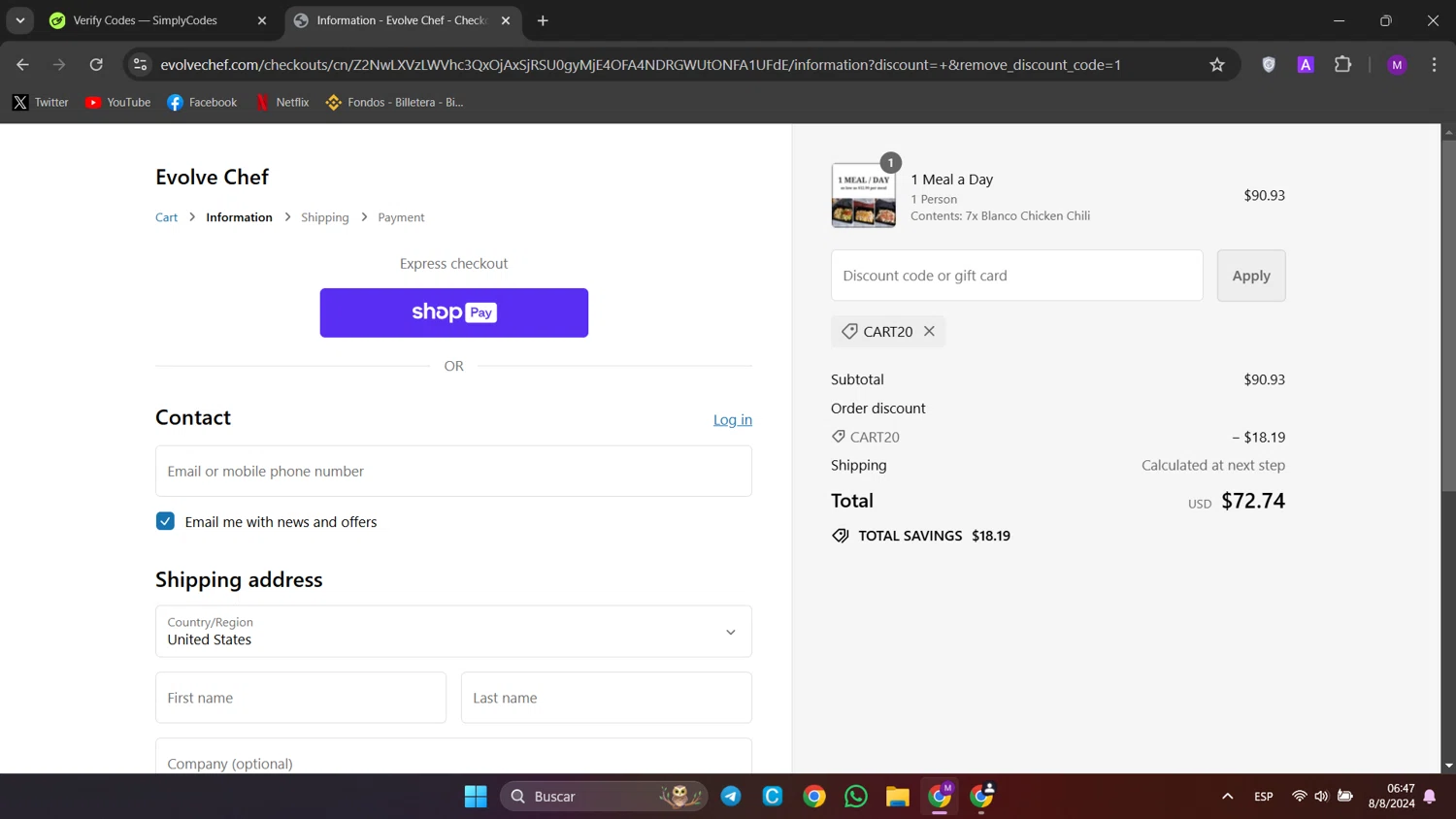Open the Chrome three-dot menu

coord(1434,65)
